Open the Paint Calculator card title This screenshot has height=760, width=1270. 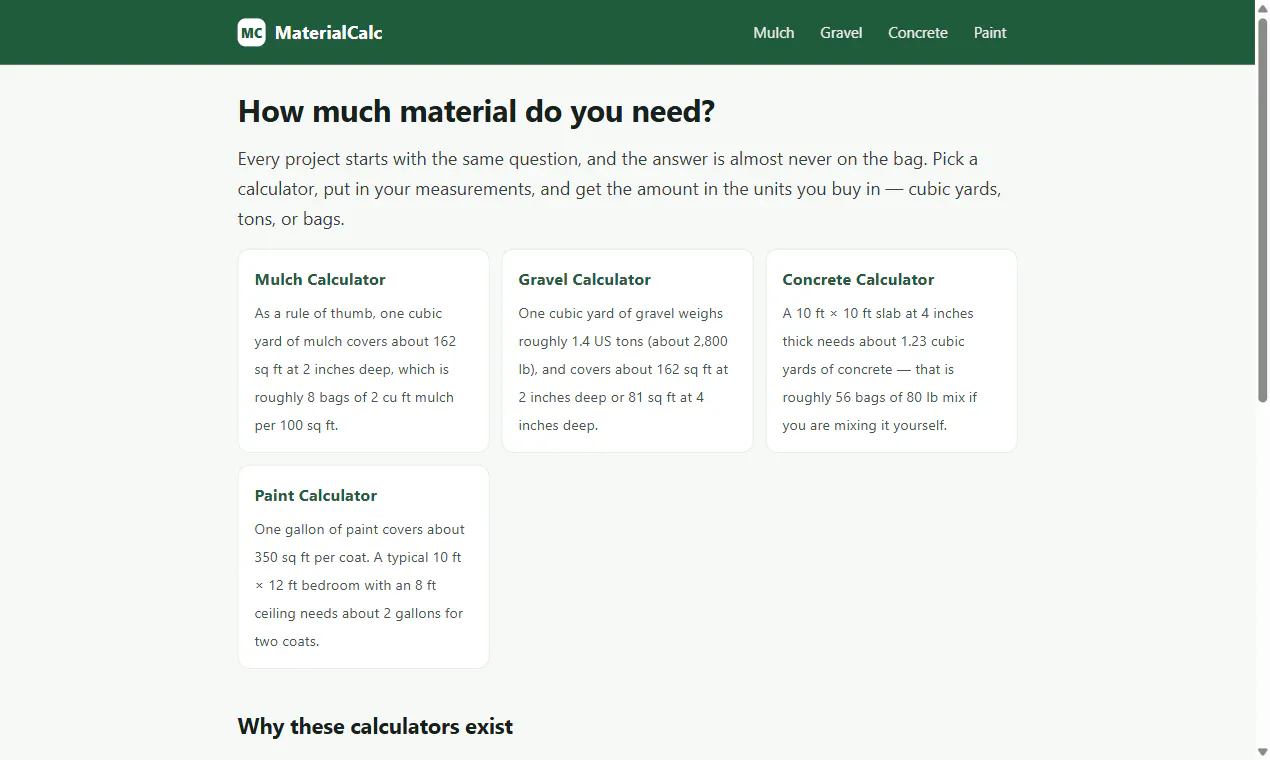coord(316,496)
